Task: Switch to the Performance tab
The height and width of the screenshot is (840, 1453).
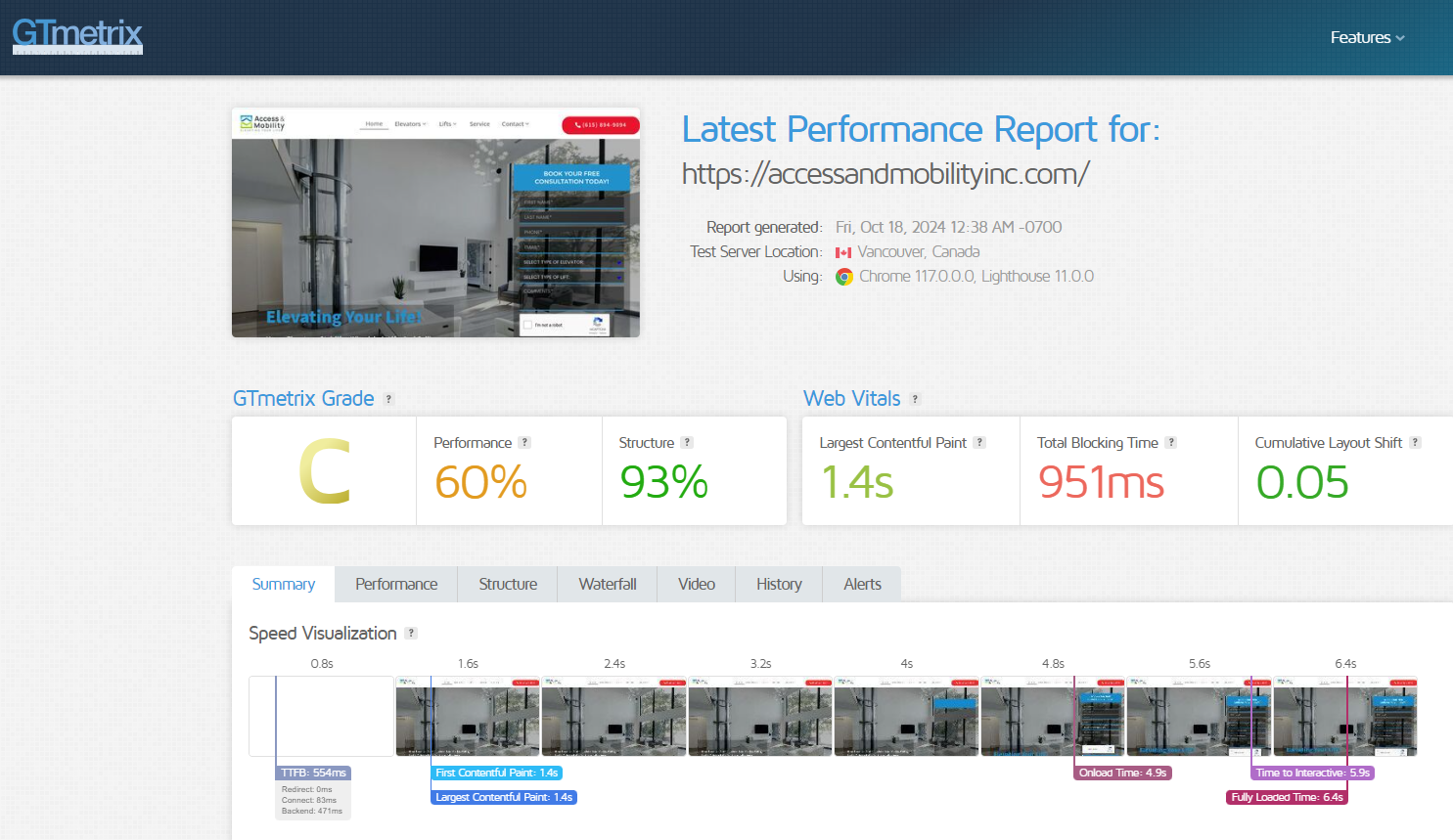Action: [396, 584]
